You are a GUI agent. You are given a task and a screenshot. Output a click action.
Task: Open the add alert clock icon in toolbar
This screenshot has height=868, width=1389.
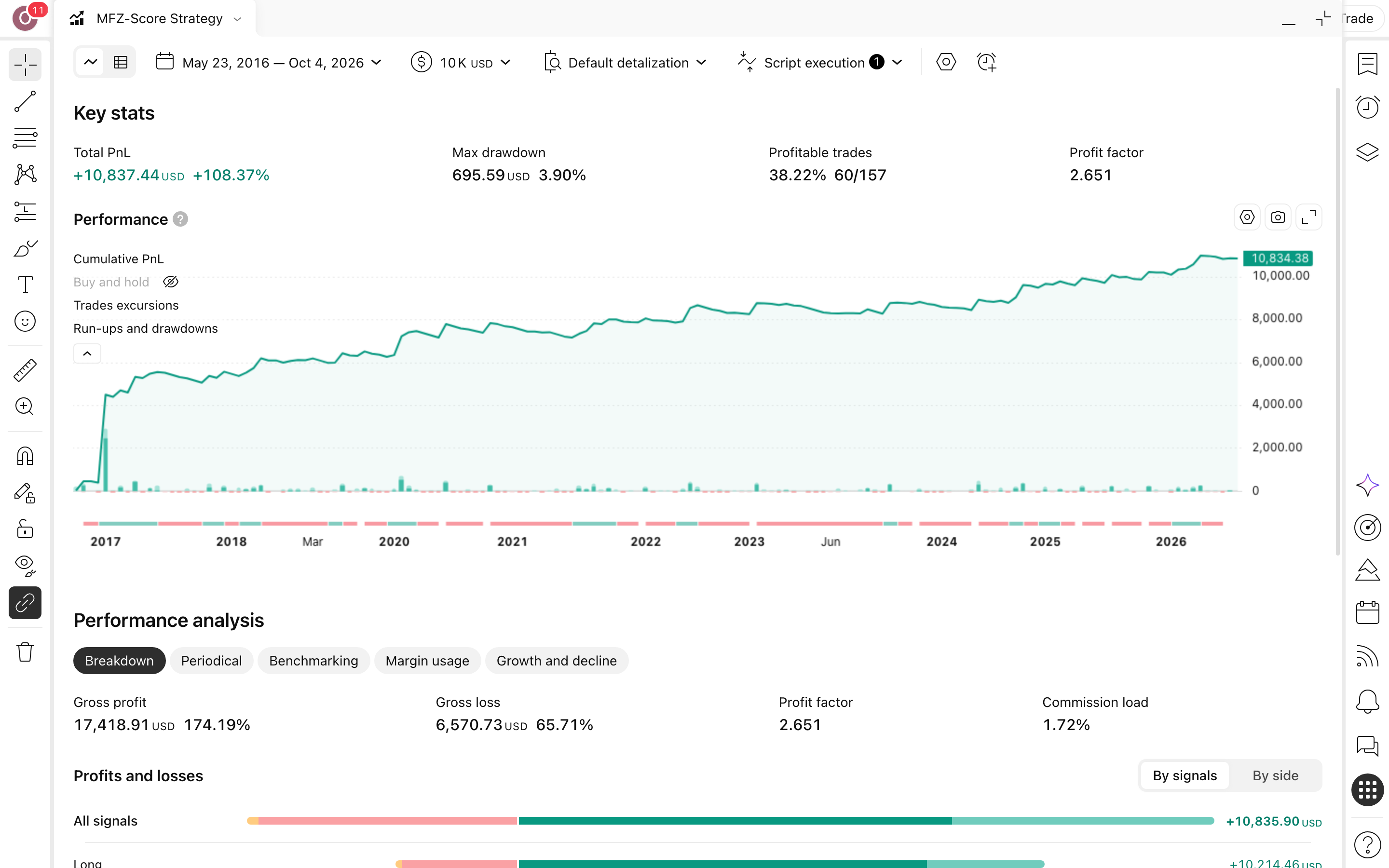[x=986, y=62]
